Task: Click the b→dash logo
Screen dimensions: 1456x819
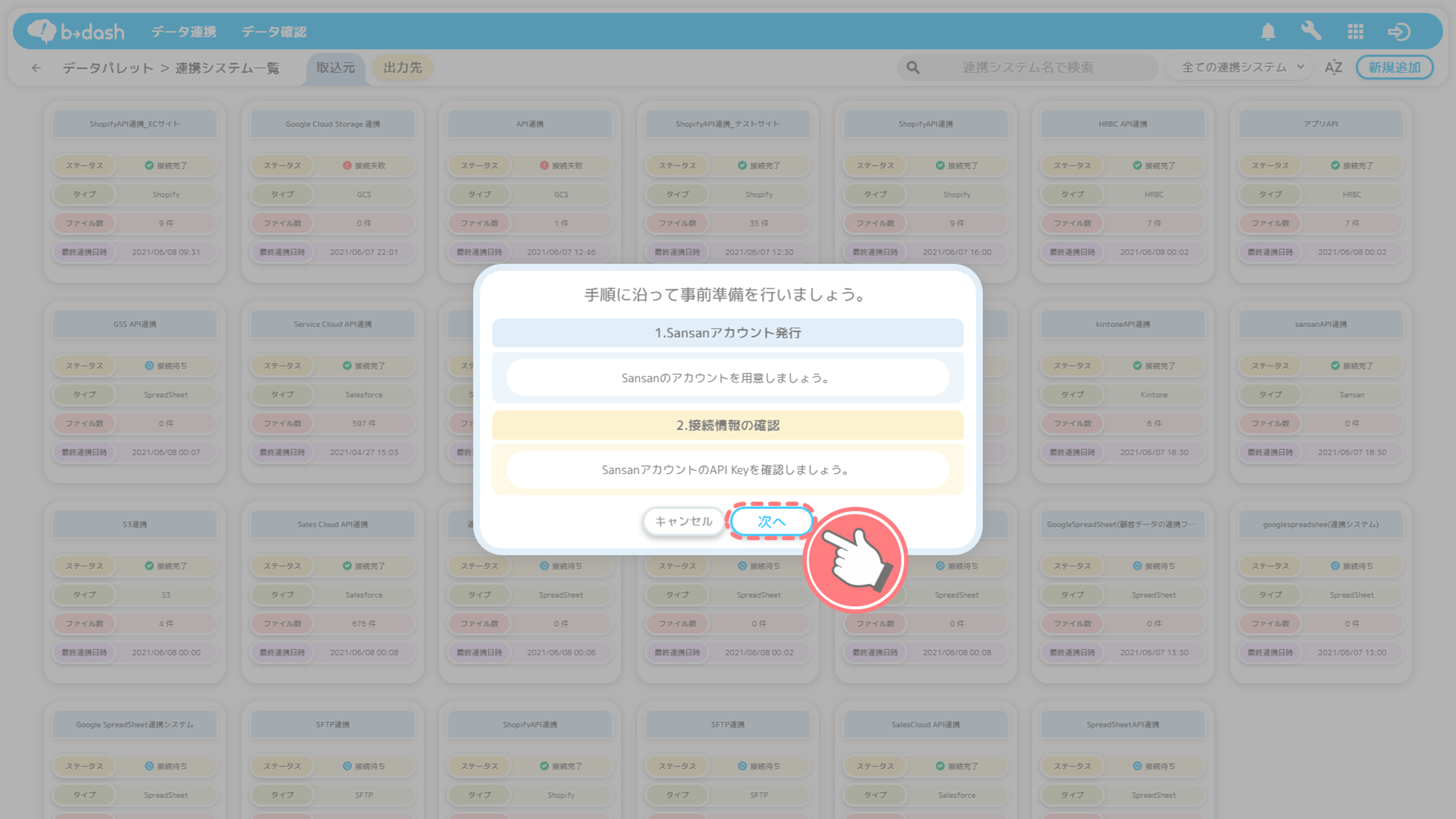Action: (76, 31)
